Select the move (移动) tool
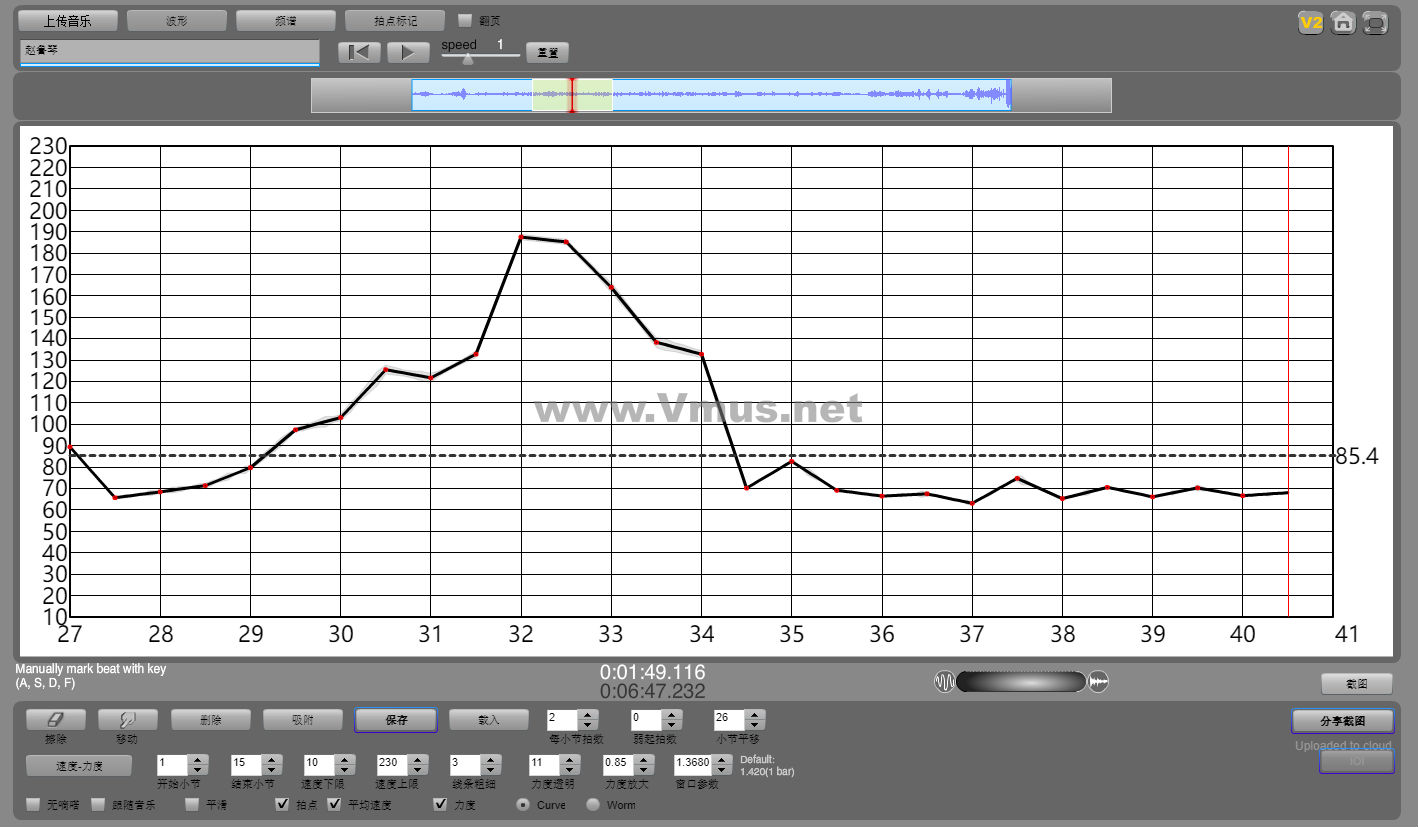Viewport: 1418px width, 827px height. pos(127,719)
